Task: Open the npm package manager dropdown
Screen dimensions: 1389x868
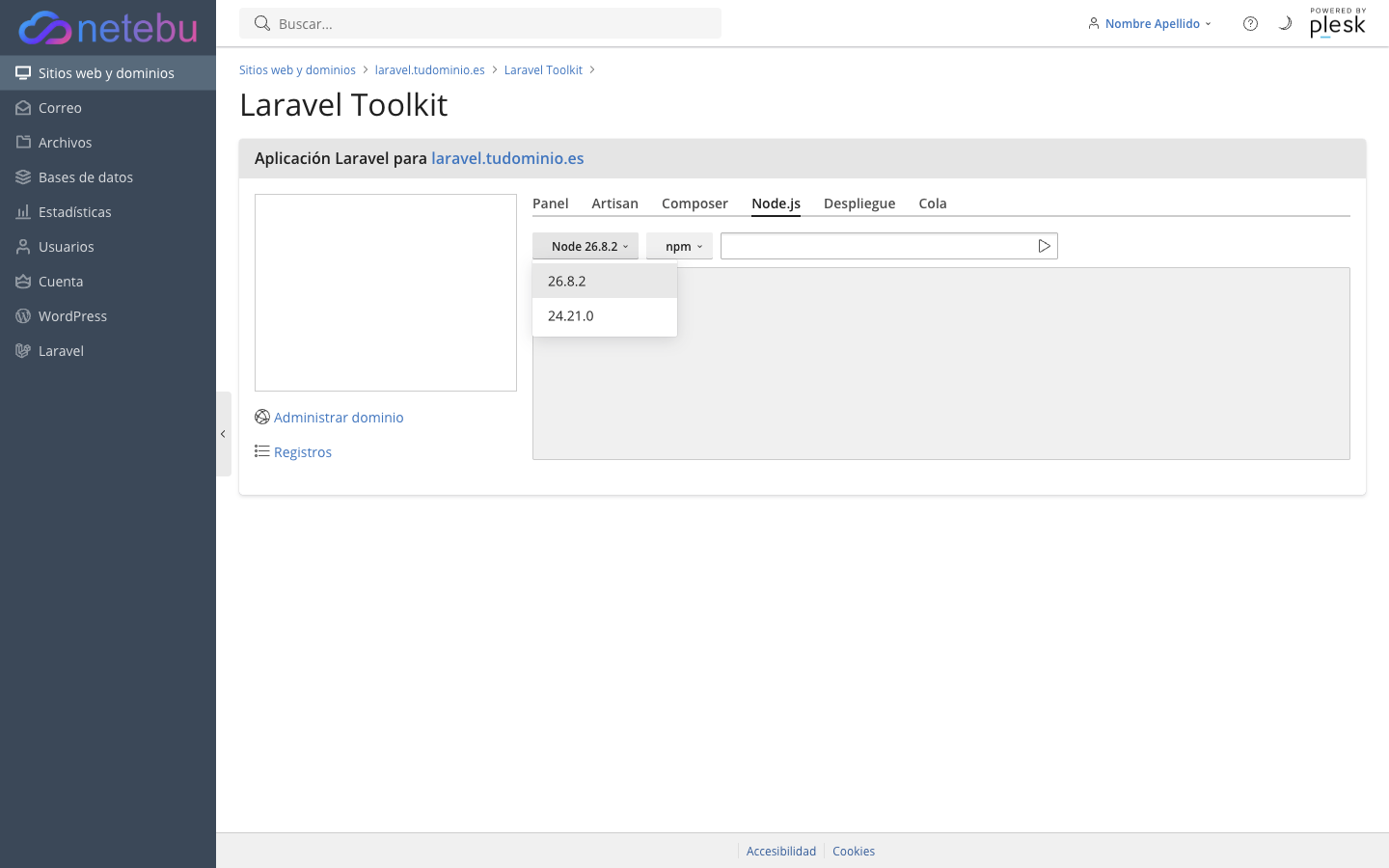Action: point(679,246)
